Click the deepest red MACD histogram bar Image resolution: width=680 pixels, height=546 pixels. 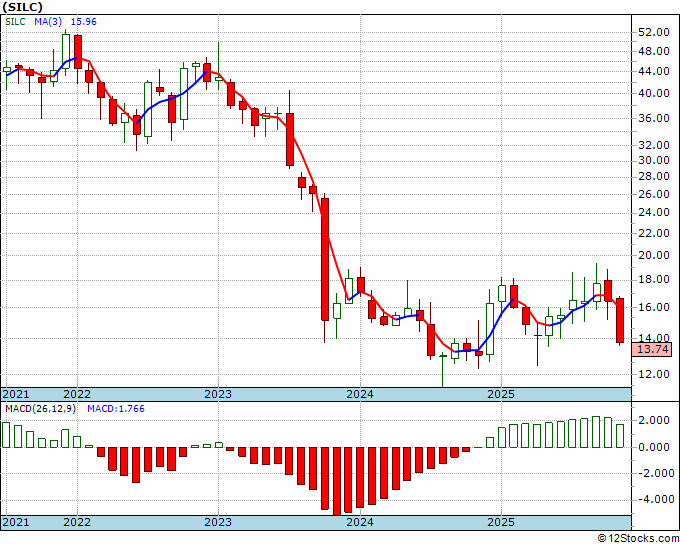click(337, 481)
